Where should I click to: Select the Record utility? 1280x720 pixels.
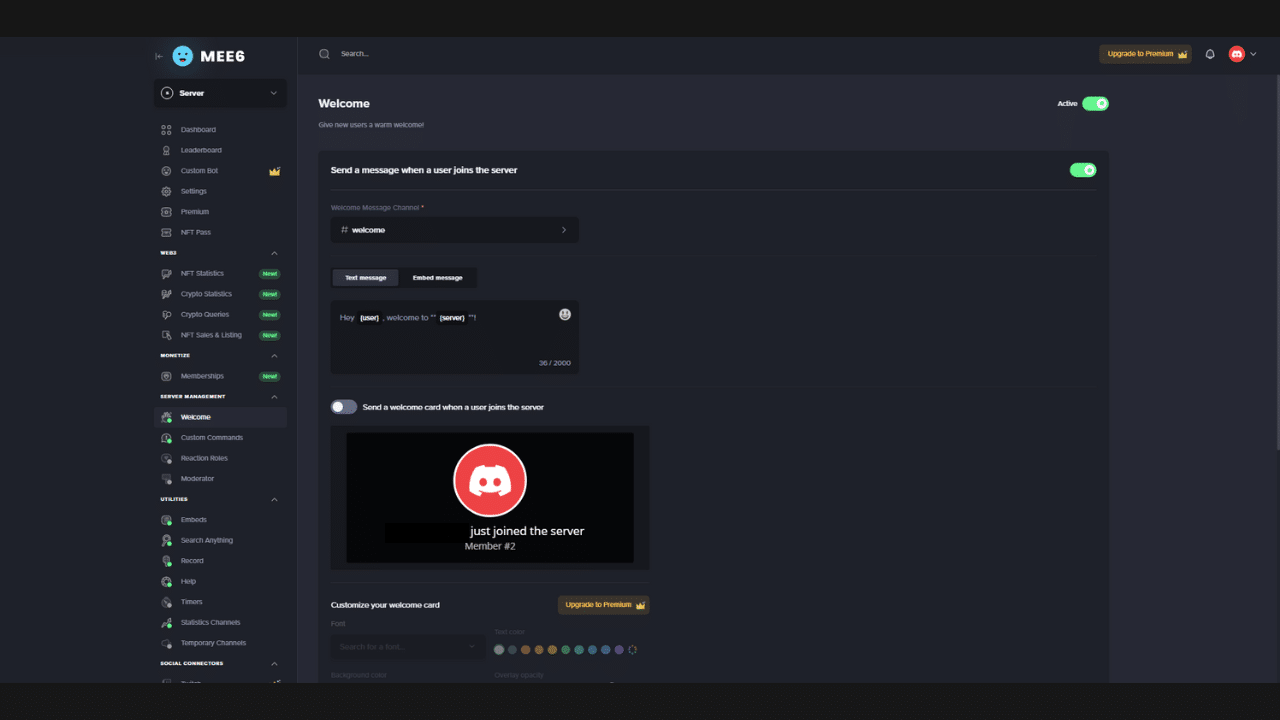coord(192,560)
